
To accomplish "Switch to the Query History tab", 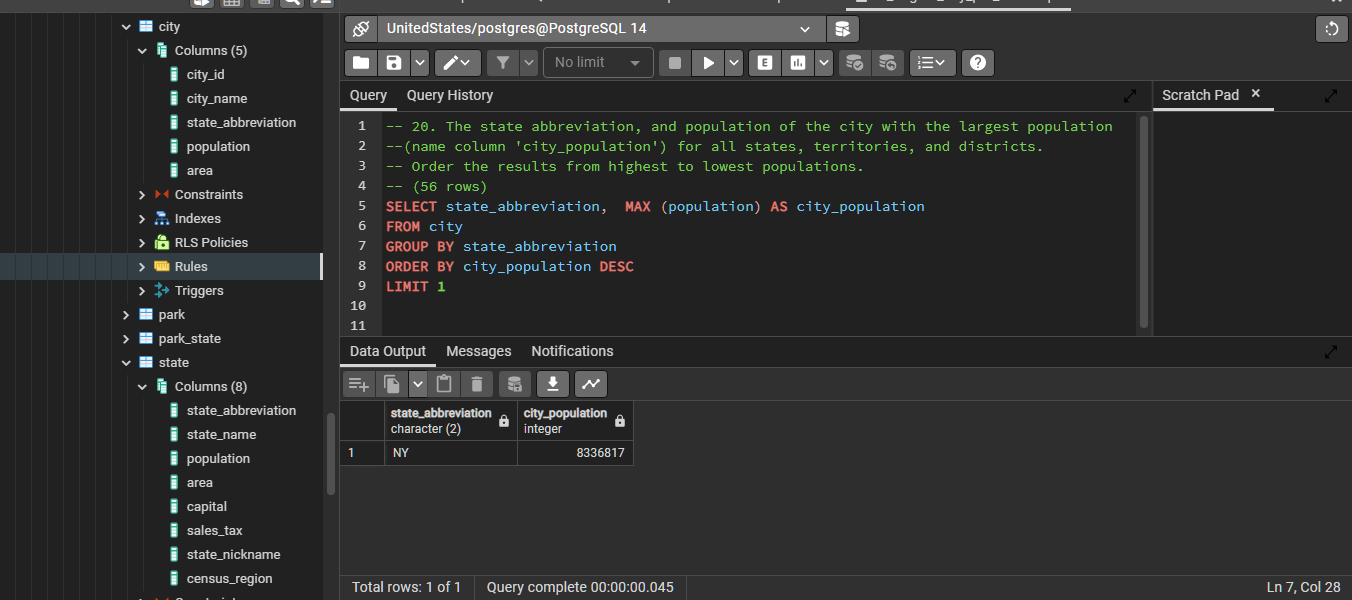I will (449, 95).
